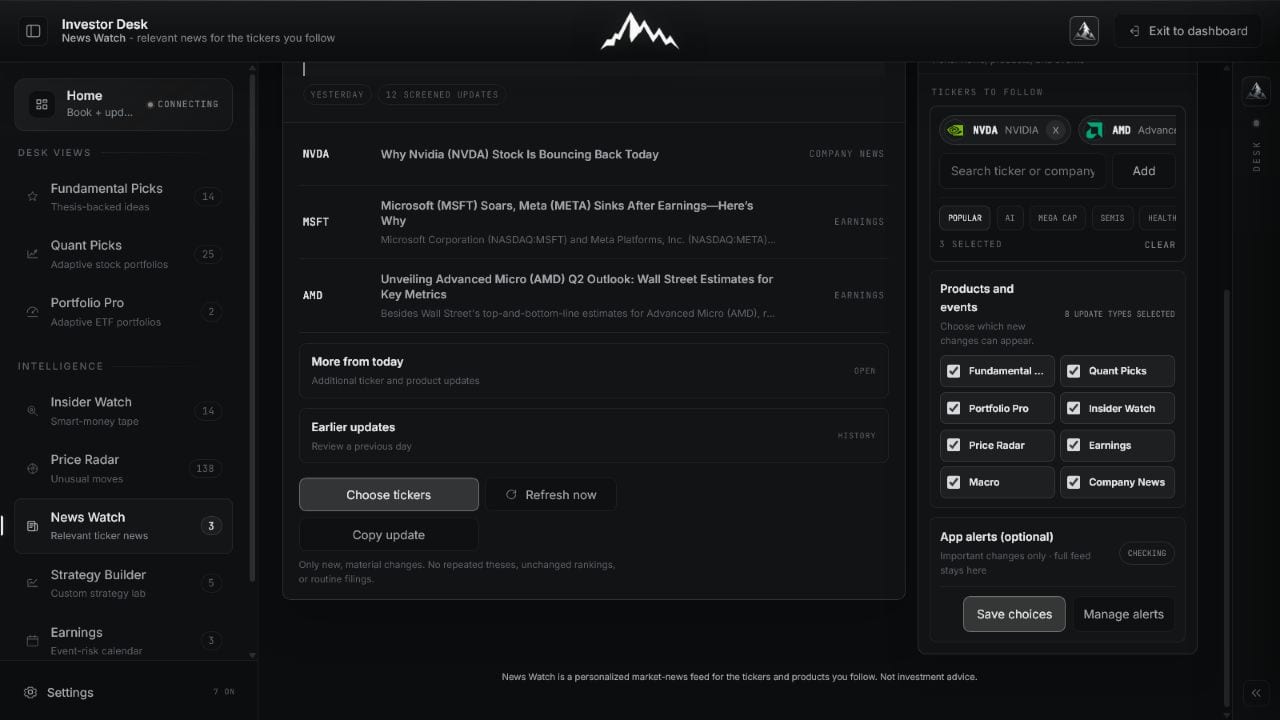Screen dimensions: 1280x720
Task: Select the Mega Cap ticker filter
Action: click(x=1055, y=218)
